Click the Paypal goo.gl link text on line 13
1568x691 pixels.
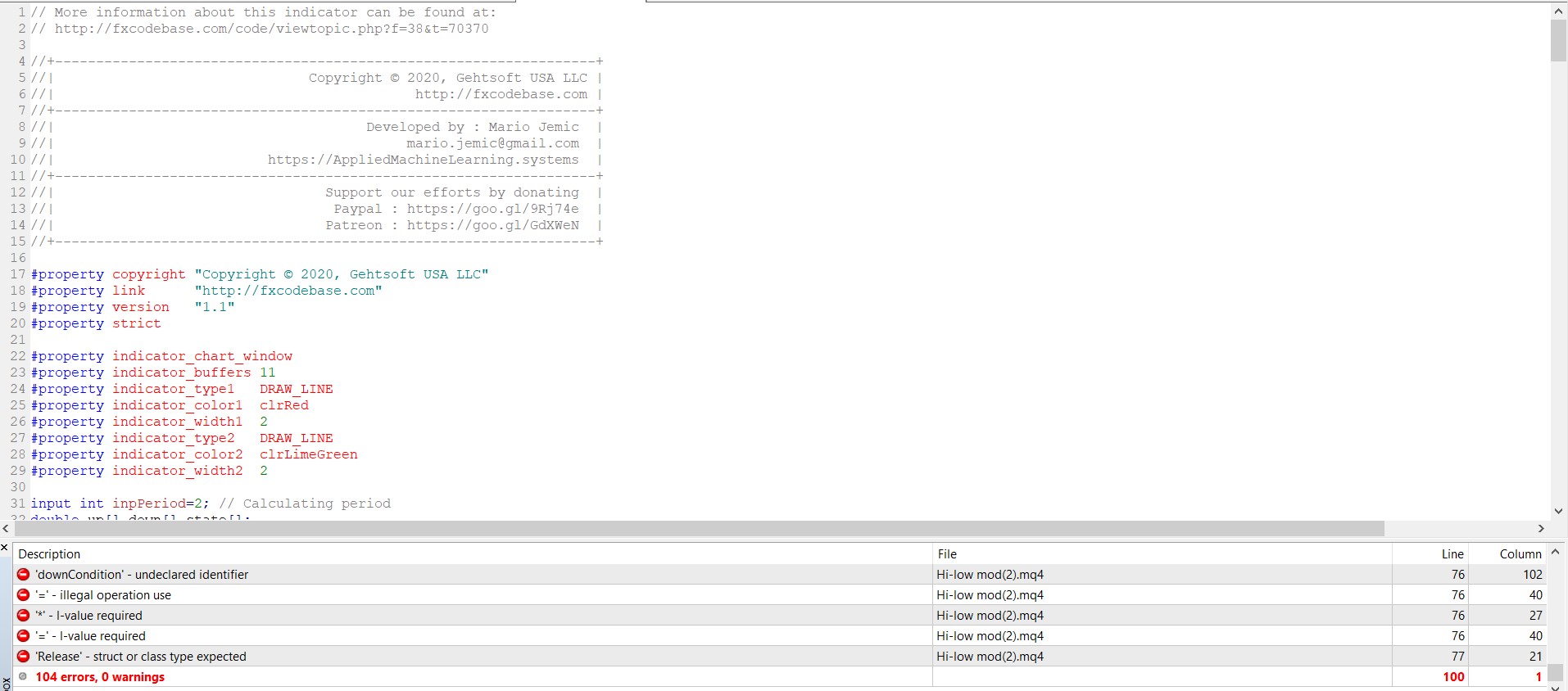(492, 209)
